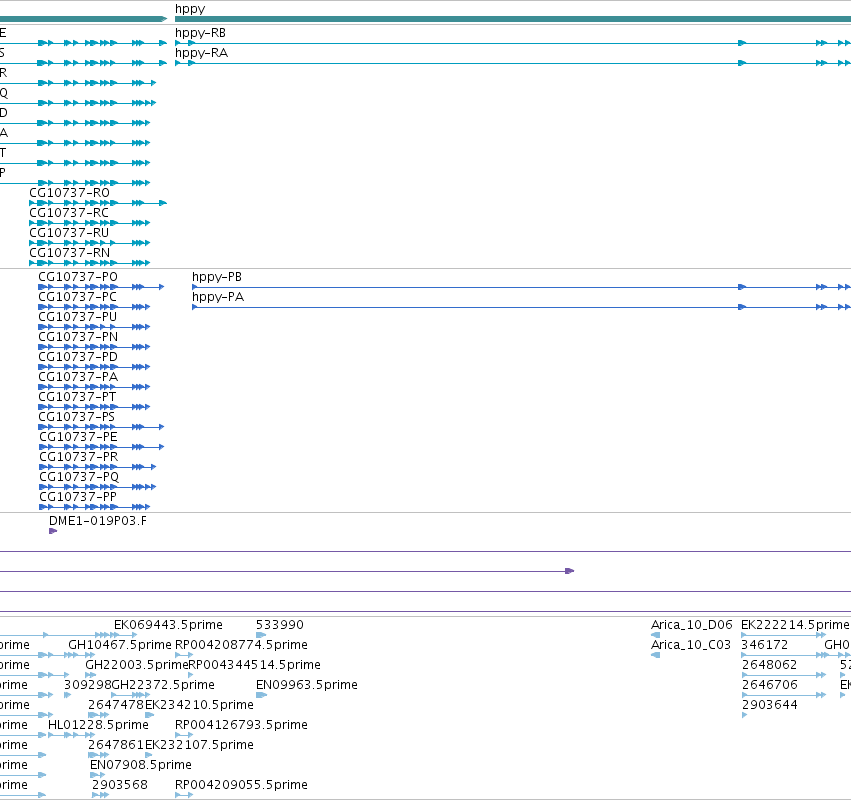Open the DME1-019P03.F feature
Viewport: 851px width, 800px height.
pos(98,521)
